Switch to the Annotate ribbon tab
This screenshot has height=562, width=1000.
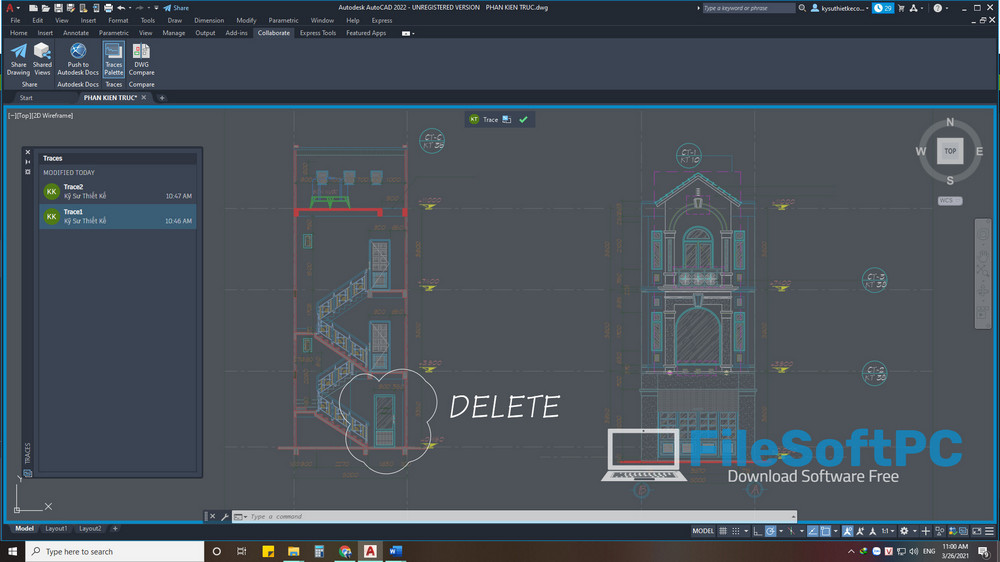click(x=76, y=33)
